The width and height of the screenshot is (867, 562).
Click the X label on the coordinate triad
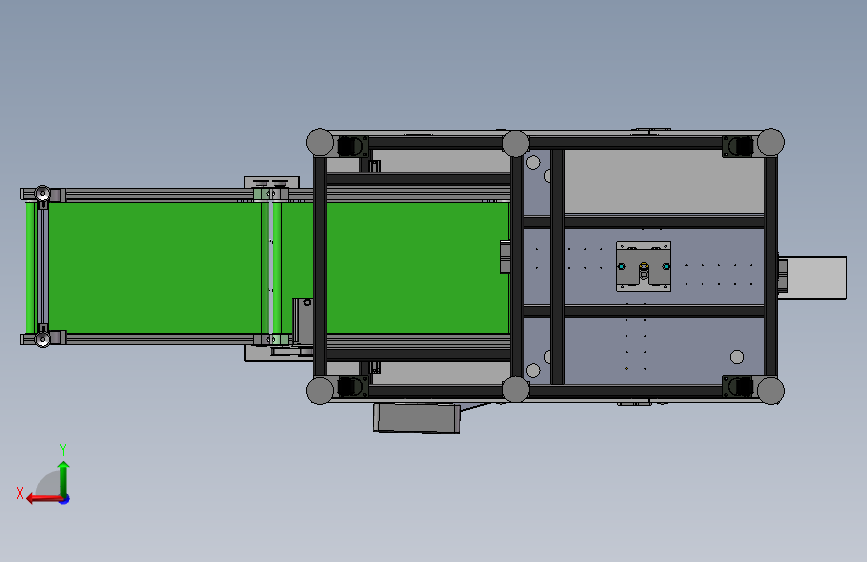click(20, 493)
